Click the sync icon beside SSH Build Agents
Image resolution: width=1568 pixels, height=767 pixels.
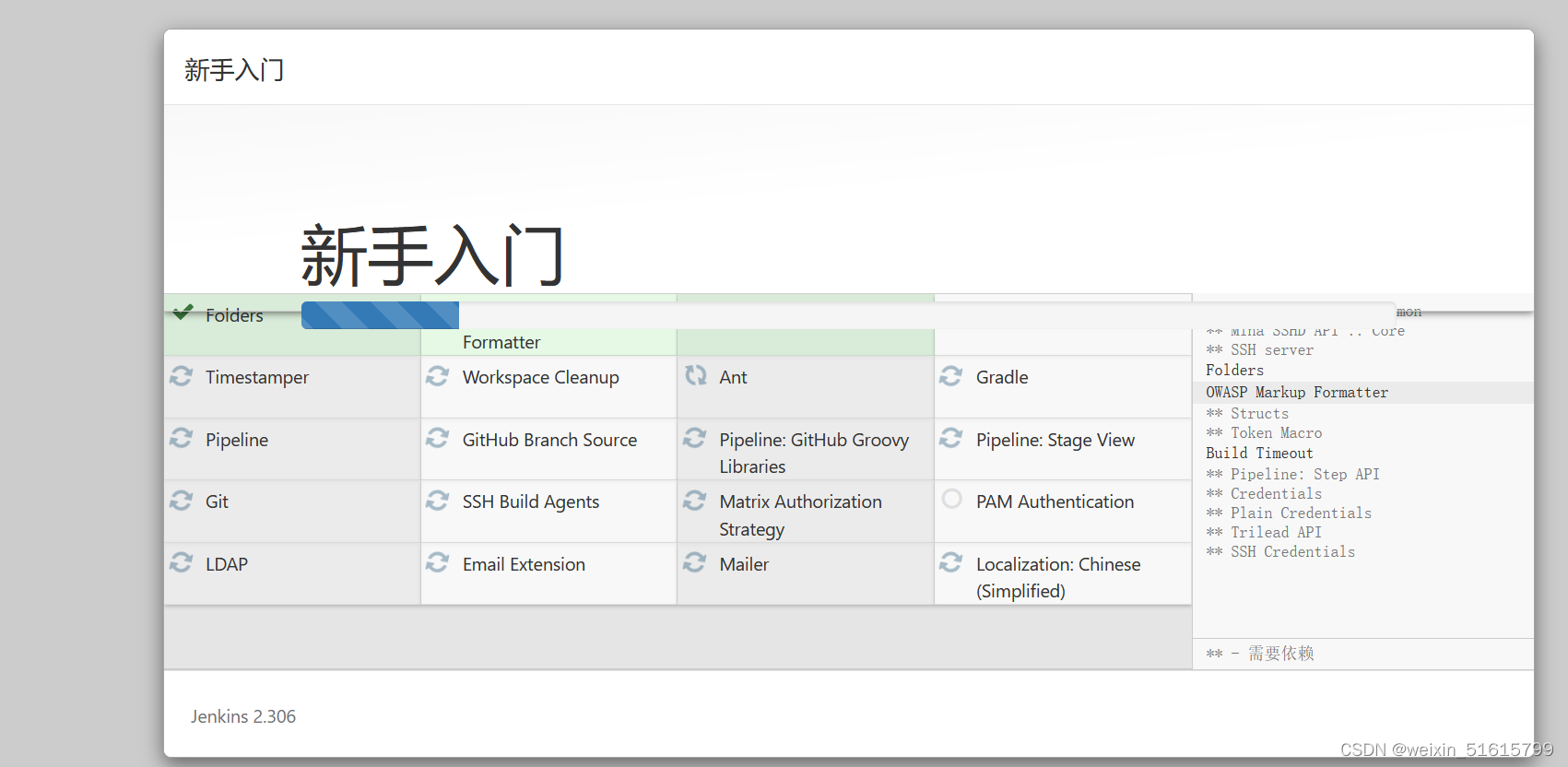[x=438, y=501]
